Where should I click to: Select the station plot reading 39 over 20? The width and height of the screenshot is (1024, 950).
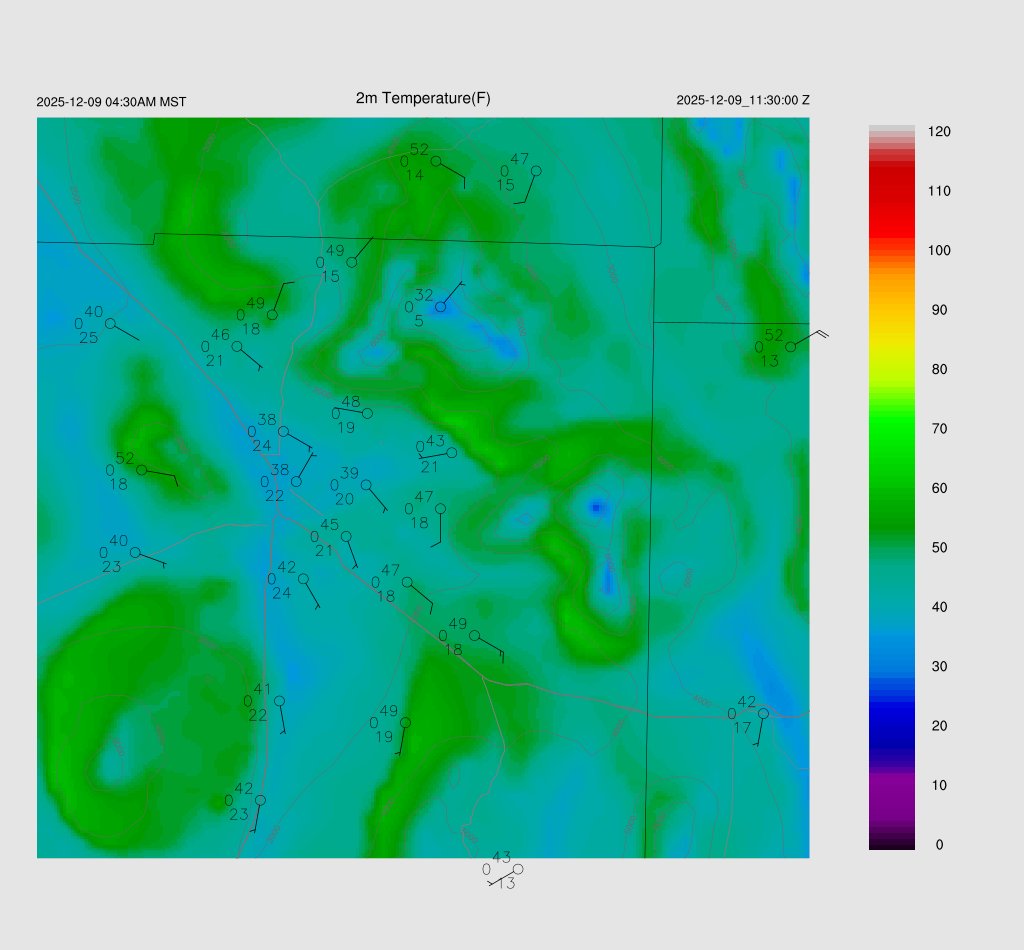(366, 485)
